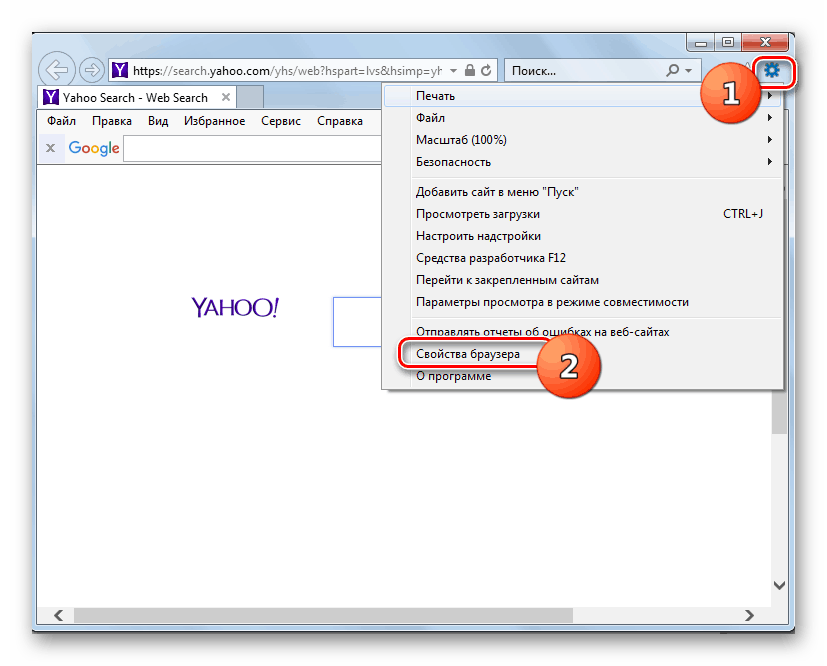Viewport: 827px width, 666px height.
Task: Switch to the Yahoo Search - Web Search tab
Action: point(135,97)
